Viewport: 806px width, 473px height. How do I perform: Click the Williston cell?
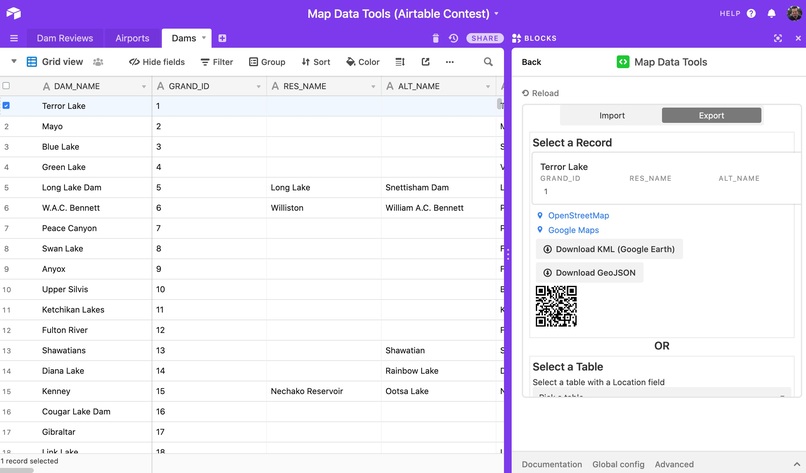[x=287, y=208]
